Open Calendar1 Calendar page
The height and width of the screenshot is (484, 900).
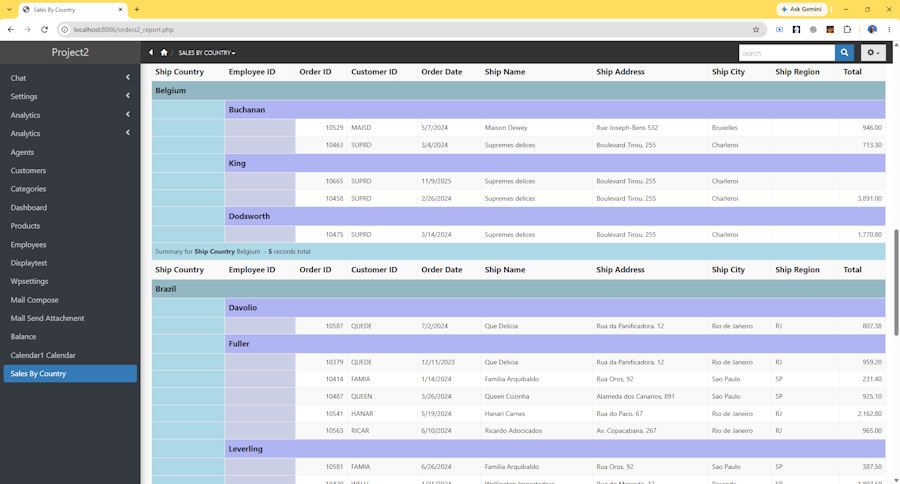click(43, 355)
